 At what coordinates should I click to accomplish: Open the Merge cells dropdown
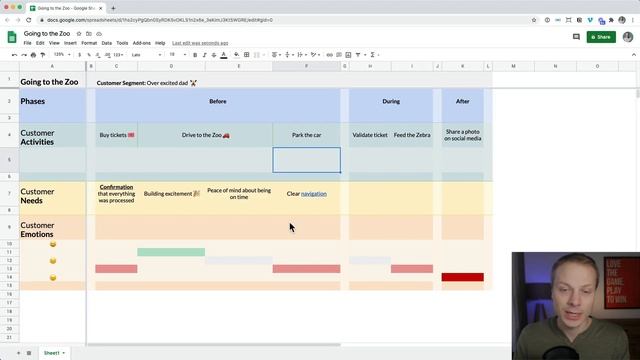click(259, 55)
